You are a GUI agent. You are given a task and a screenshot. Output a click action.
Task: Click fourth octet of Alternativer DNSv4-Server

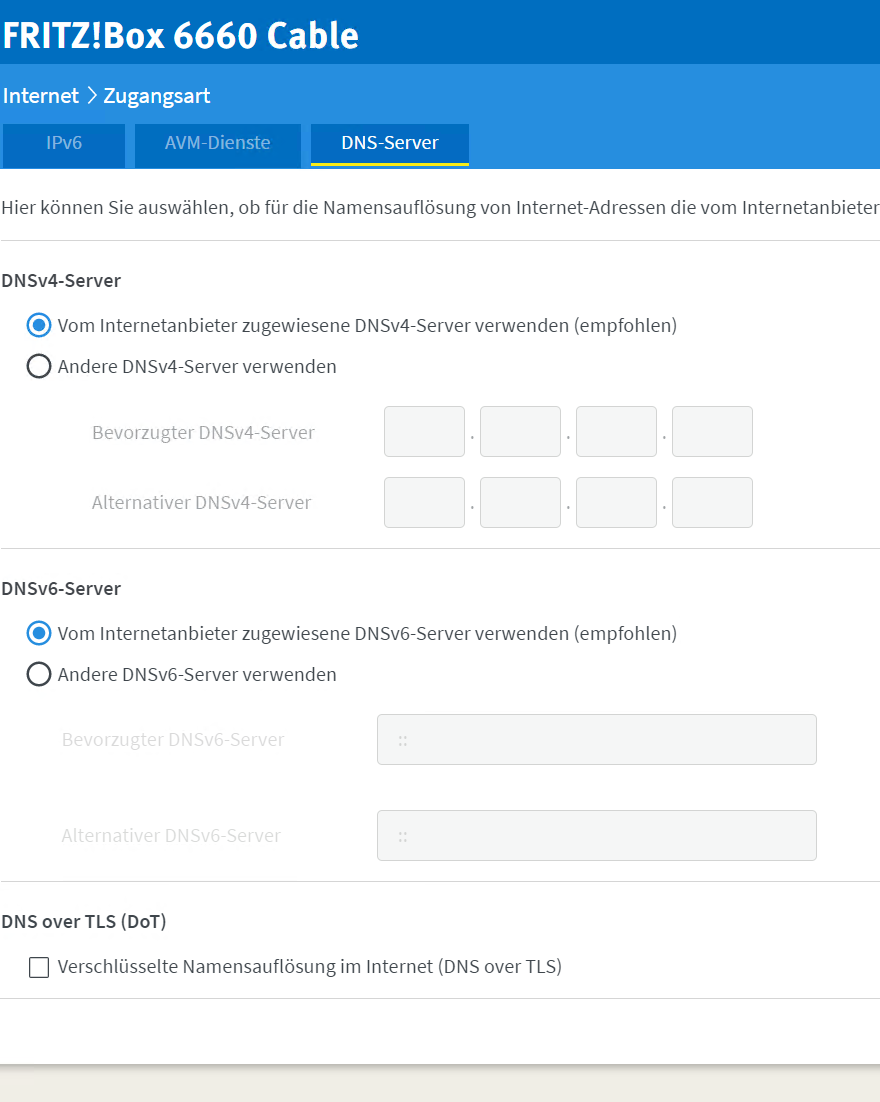click(x=712, y=503)
